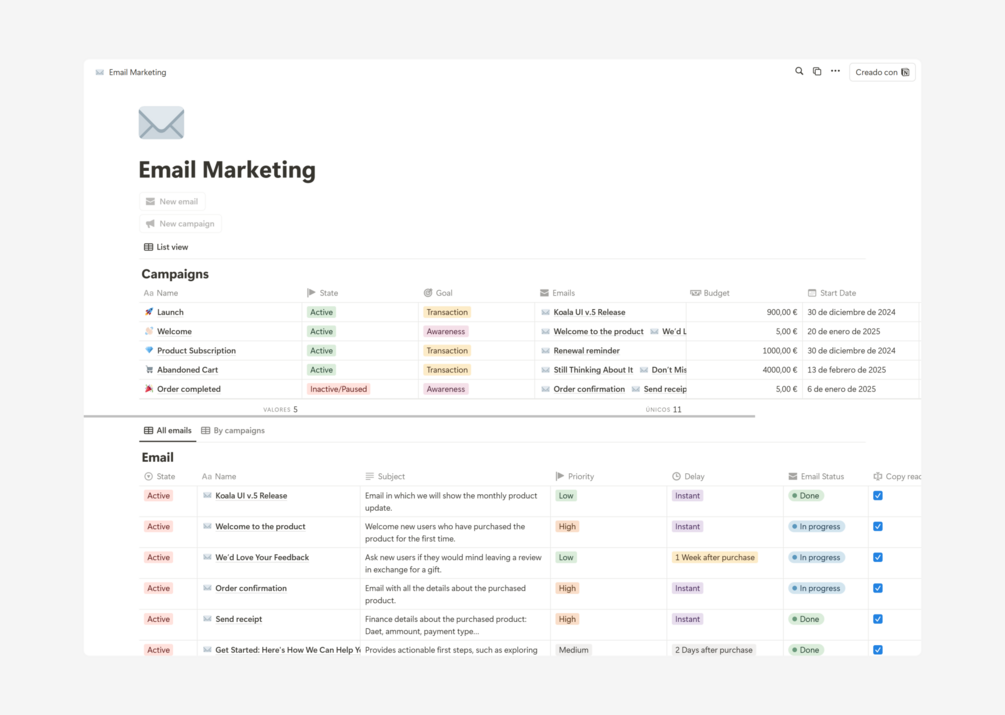The image size is (1005, 715).
Task: Switch to the By campaigns tab
Action: tap(233, 431)
